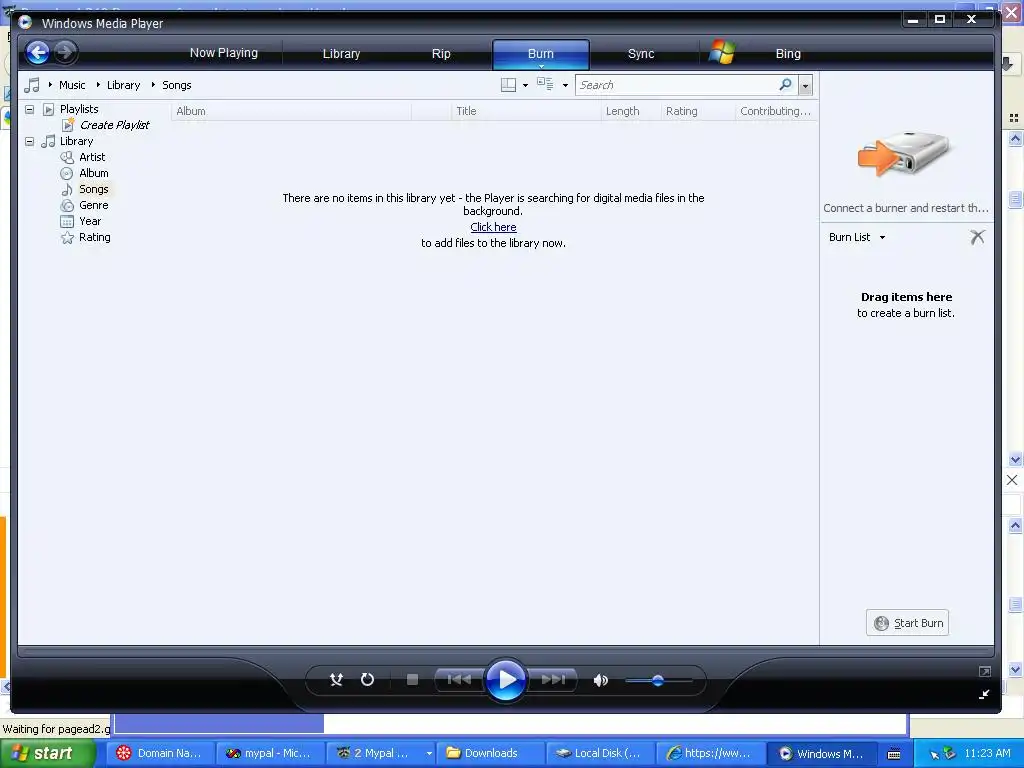Click the view options icon
The width and height of the screenshot is (1024, 768).
point(545,84)
